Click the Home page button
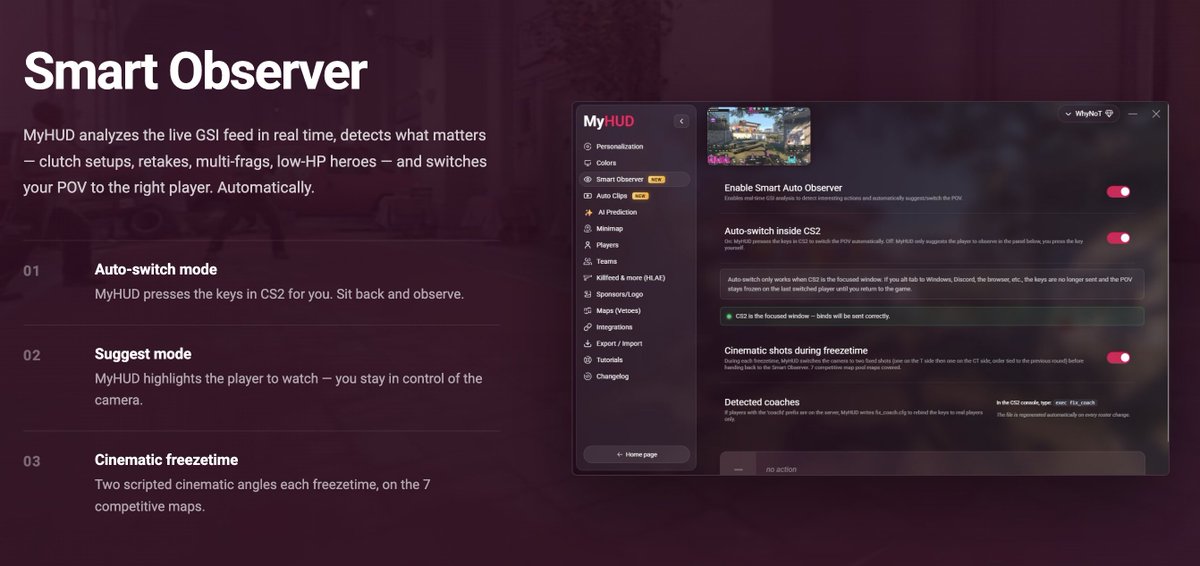 (x=636, y=454)
